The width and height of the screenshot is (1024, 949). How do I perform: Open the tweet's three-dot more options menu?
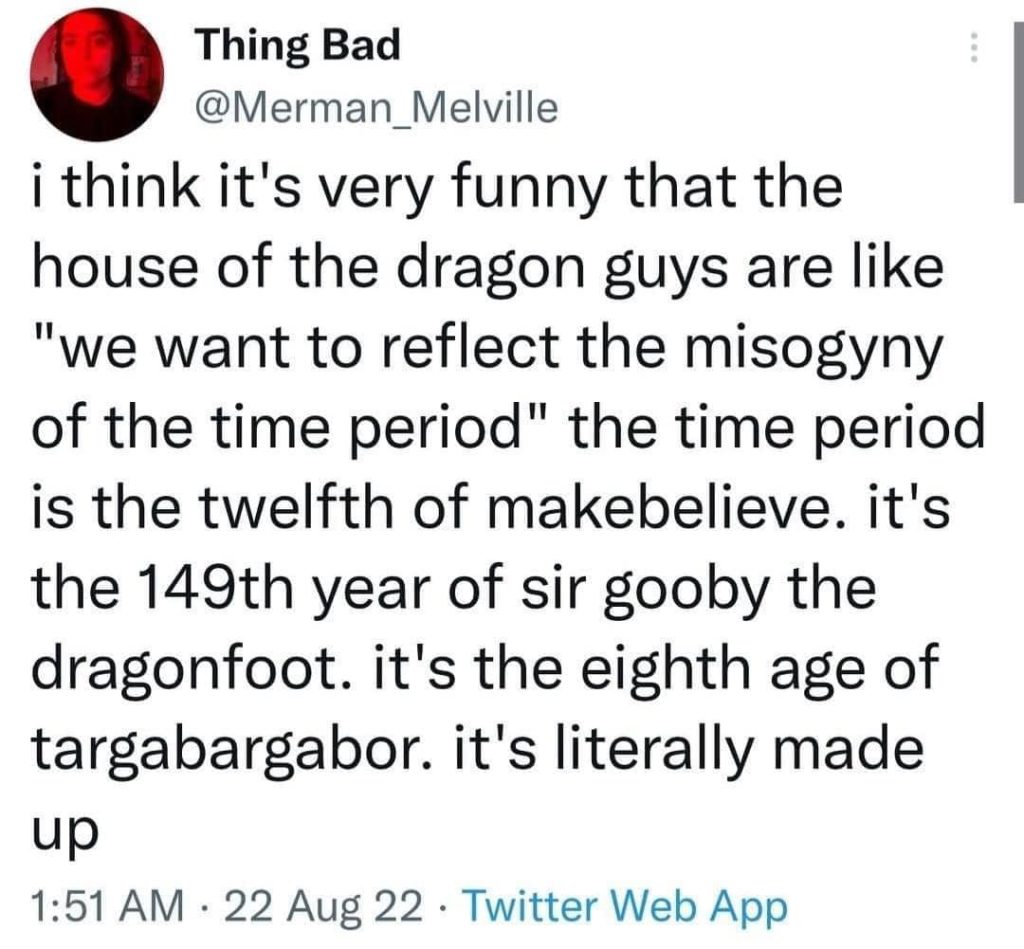click(974, 47)
